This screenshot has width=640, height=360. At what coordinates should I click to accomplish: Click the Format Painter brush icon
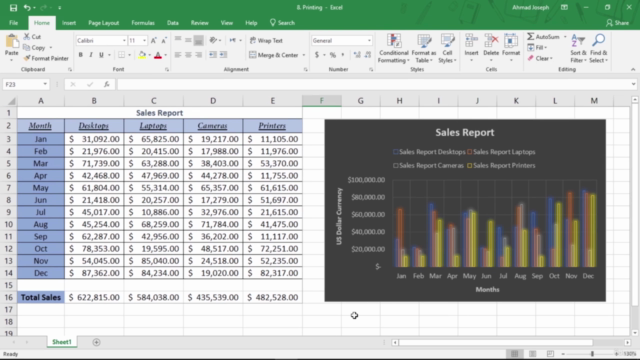click(x=27, y=58)
